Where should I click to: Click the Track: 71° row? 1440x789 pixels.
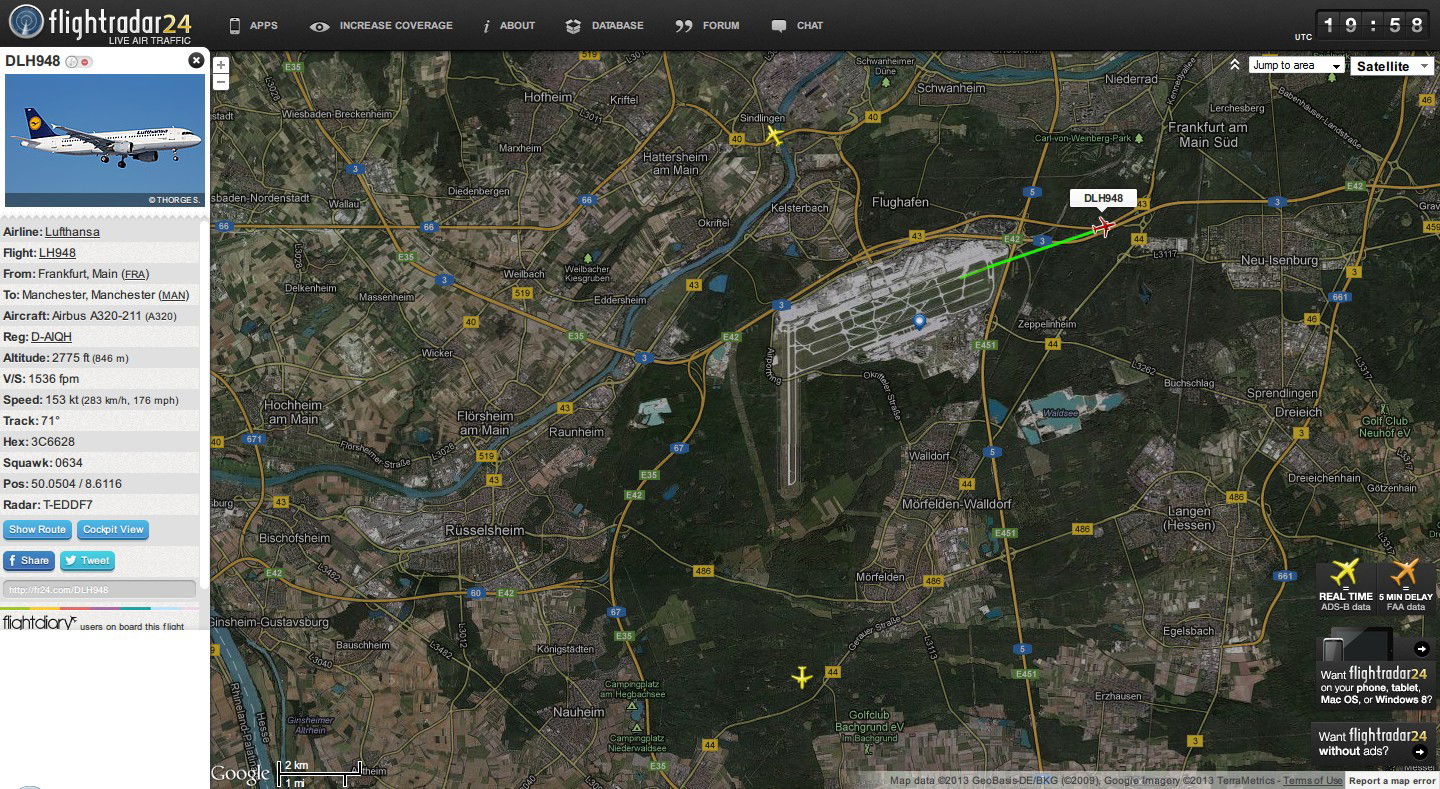(100, 421)
